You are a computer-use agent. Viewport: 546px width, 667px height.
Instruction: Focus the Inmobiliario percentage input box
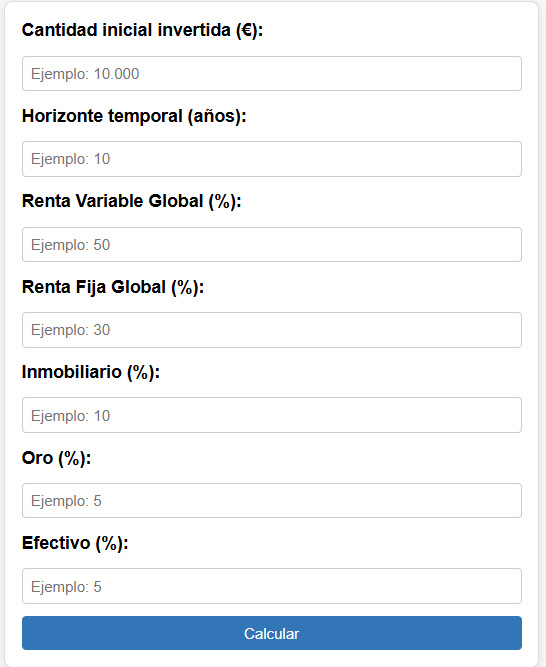tap(272, 415)
